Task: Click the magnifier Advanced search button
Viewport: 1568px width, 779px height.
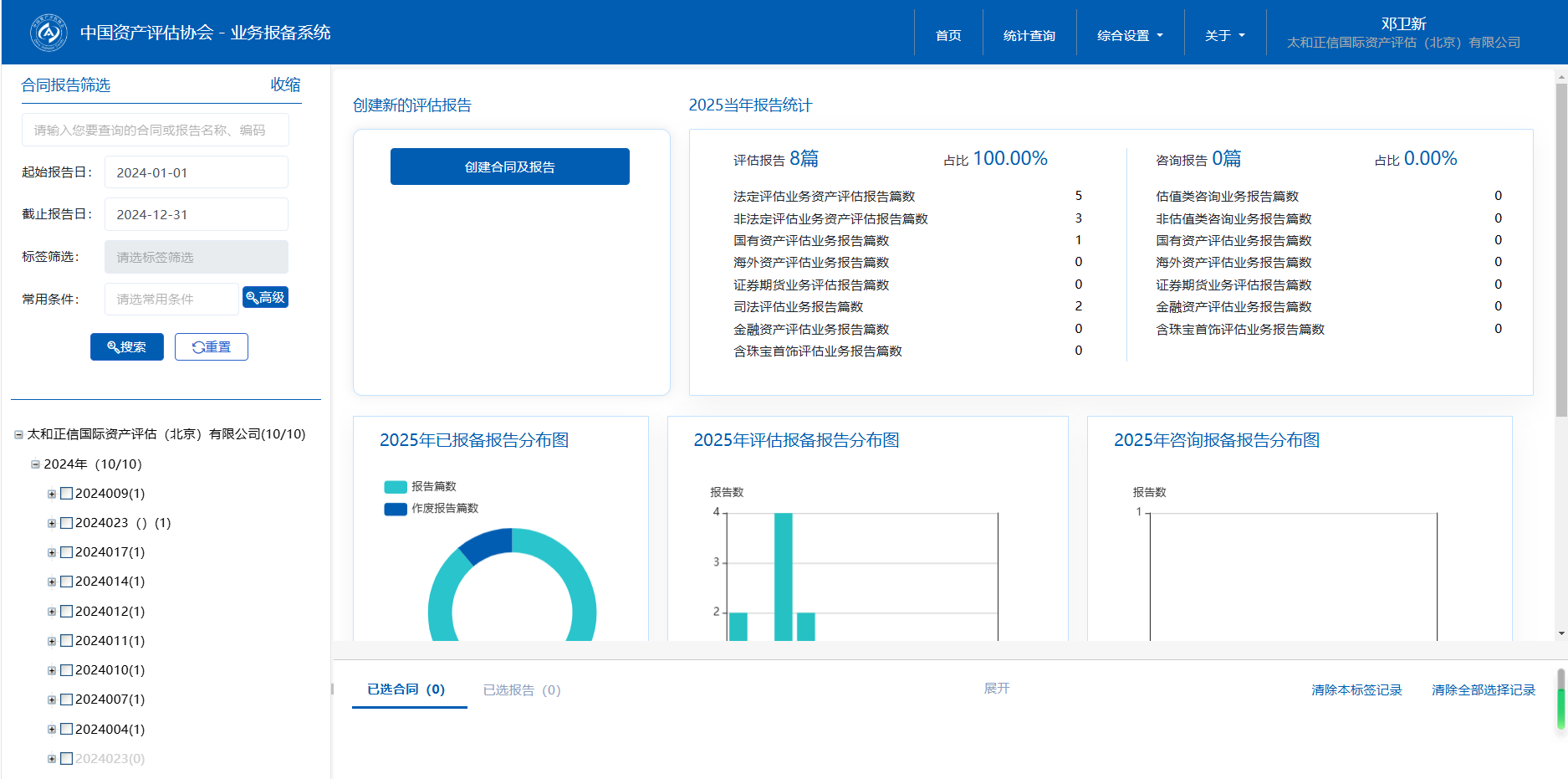Action: (265, 297)
